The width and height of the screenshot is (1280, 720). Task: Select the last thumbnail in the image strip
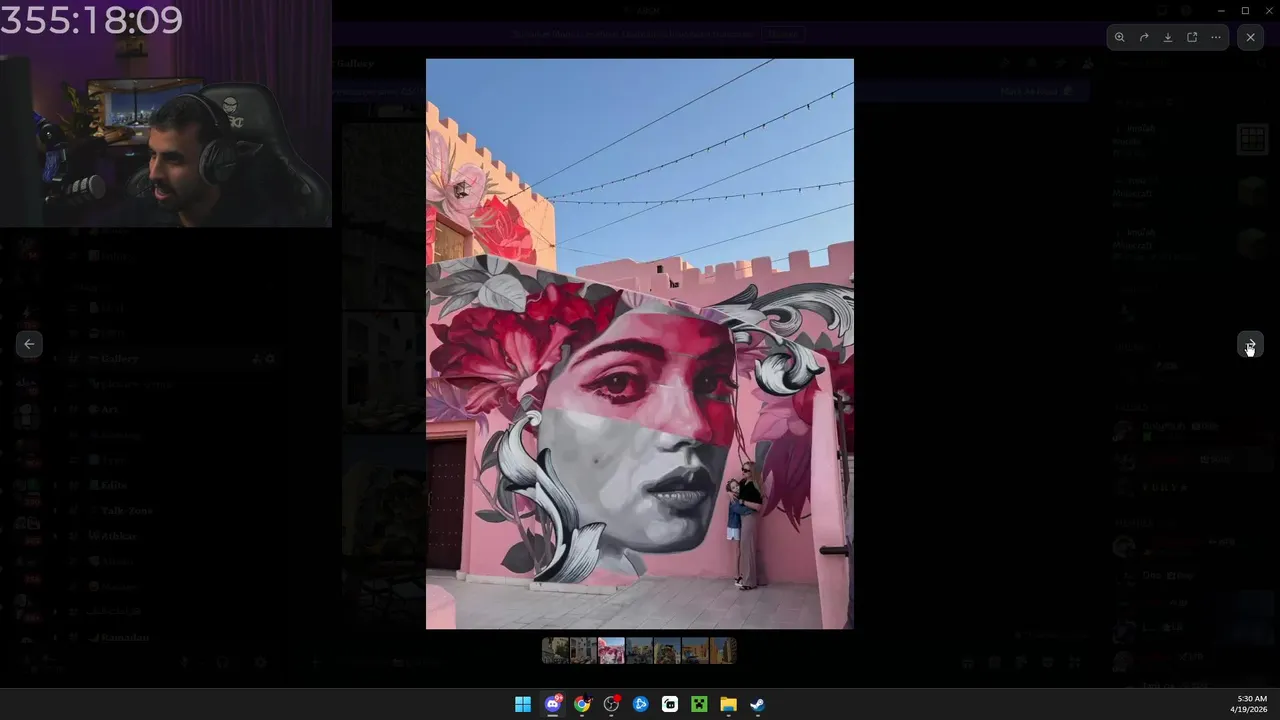pos(723,651)
